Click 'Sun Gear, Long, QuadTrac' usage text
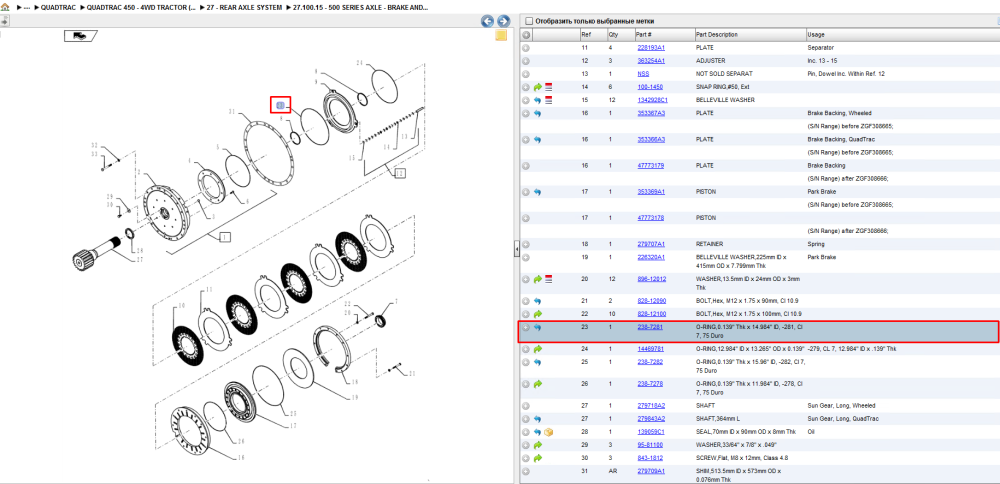 coord(841,419)
